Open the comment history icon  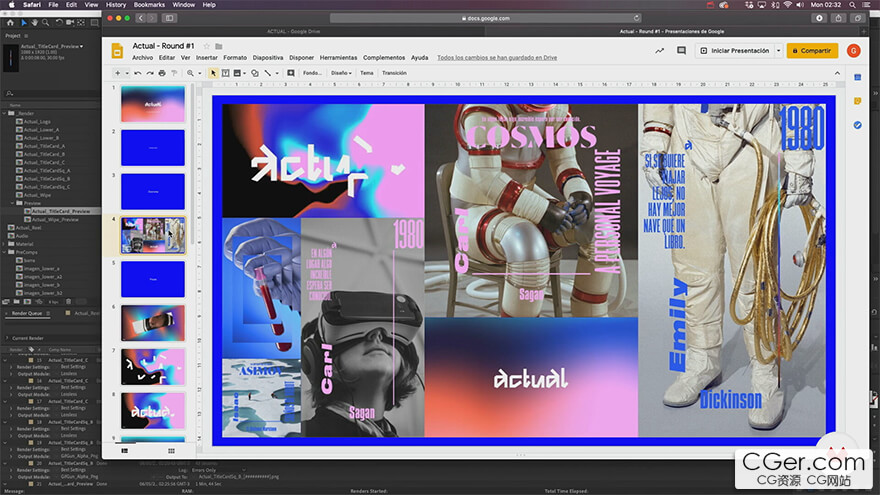(x=681, y=51)
